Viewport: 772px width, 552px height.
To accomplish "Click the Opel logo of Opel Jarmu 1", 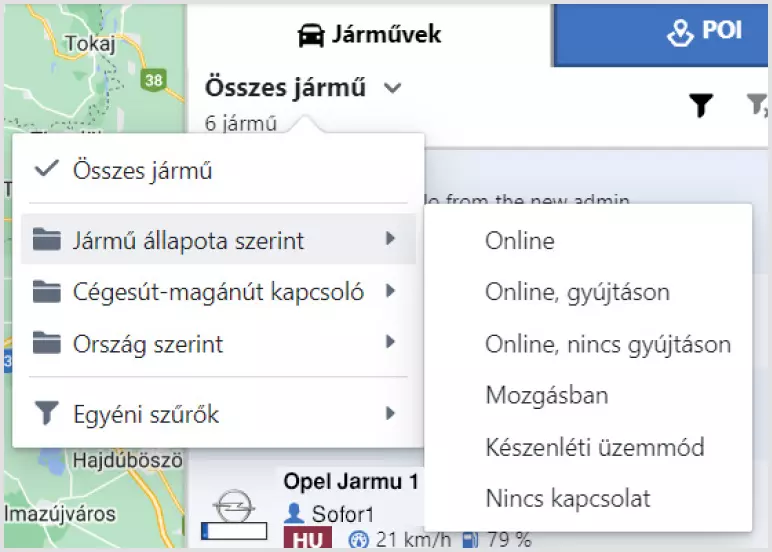I will pos(234,506).
